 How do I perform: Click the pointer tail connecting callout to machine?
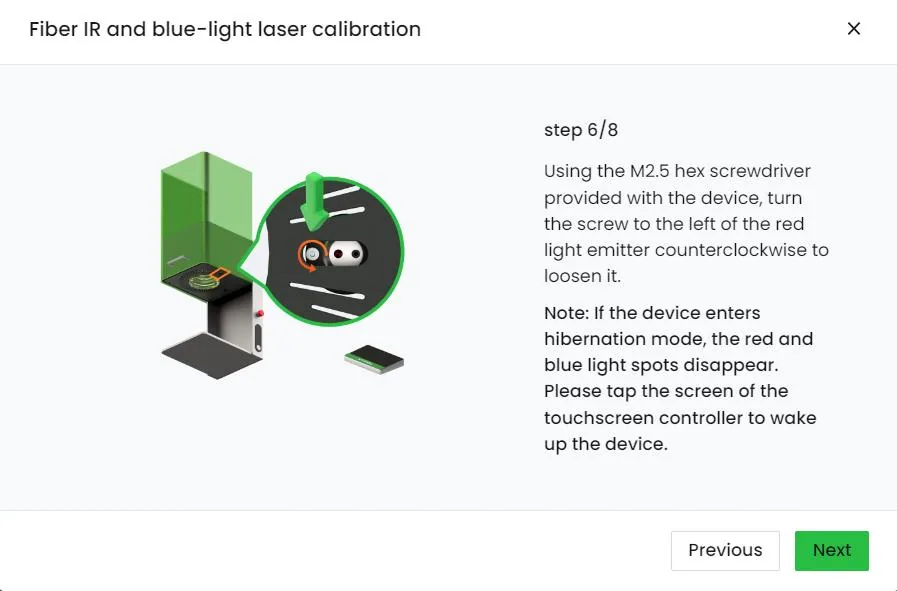252,262
